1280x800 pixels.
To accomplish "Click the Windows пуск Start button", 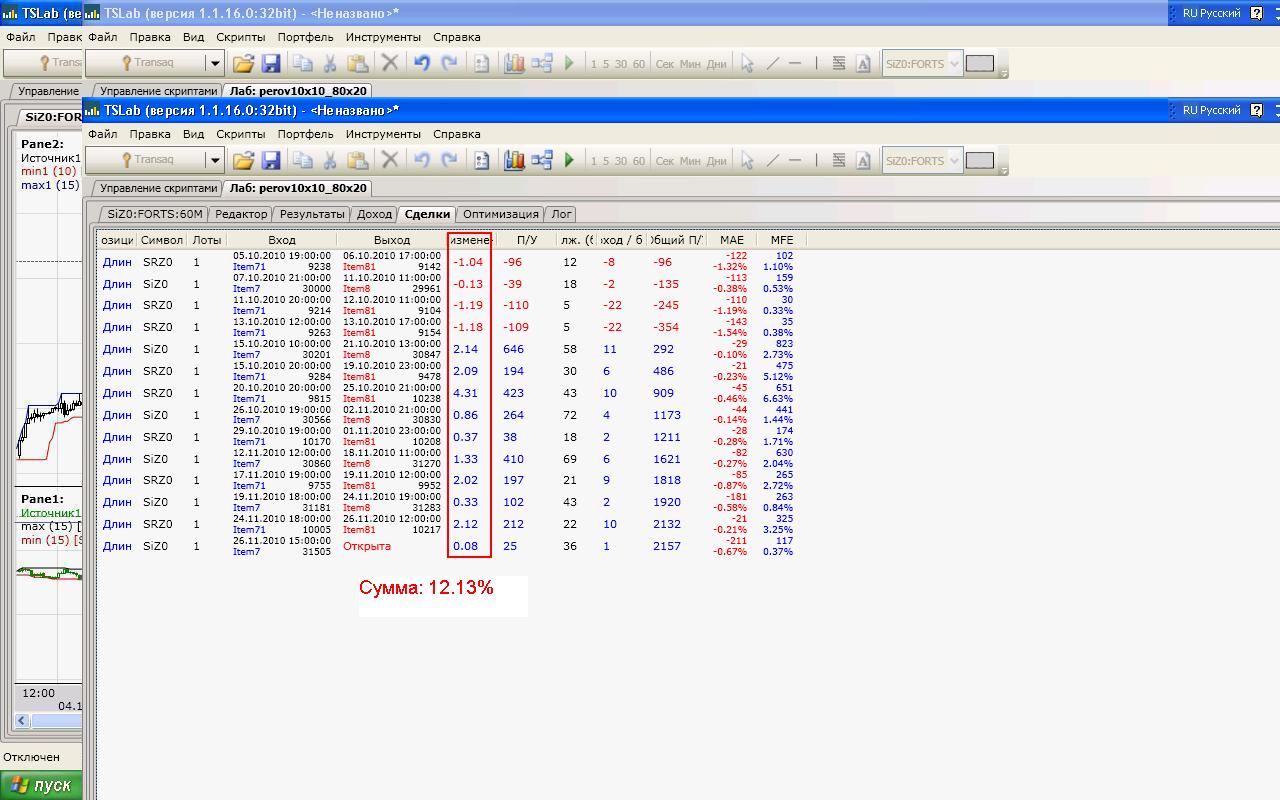I will click(x=41, y=785).
